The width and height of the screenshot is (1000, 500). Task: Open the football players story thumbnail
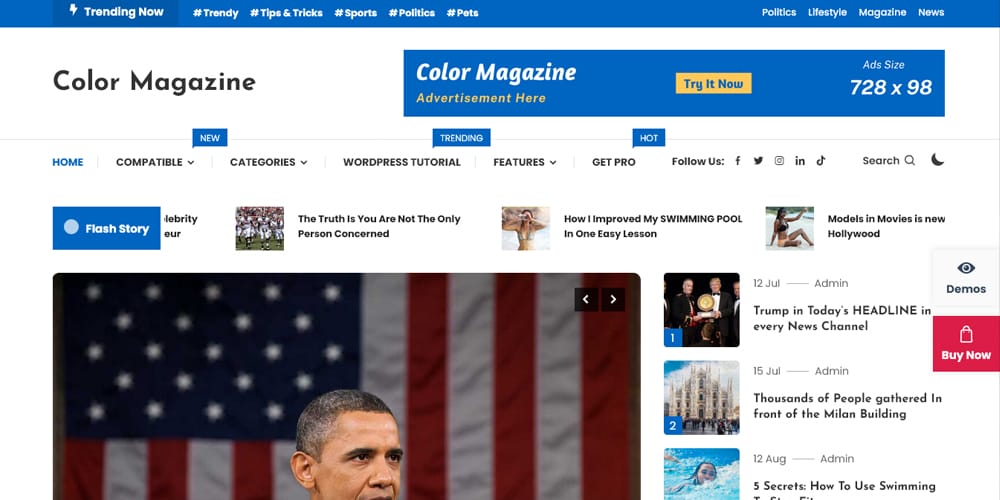[x=260, y=228]
